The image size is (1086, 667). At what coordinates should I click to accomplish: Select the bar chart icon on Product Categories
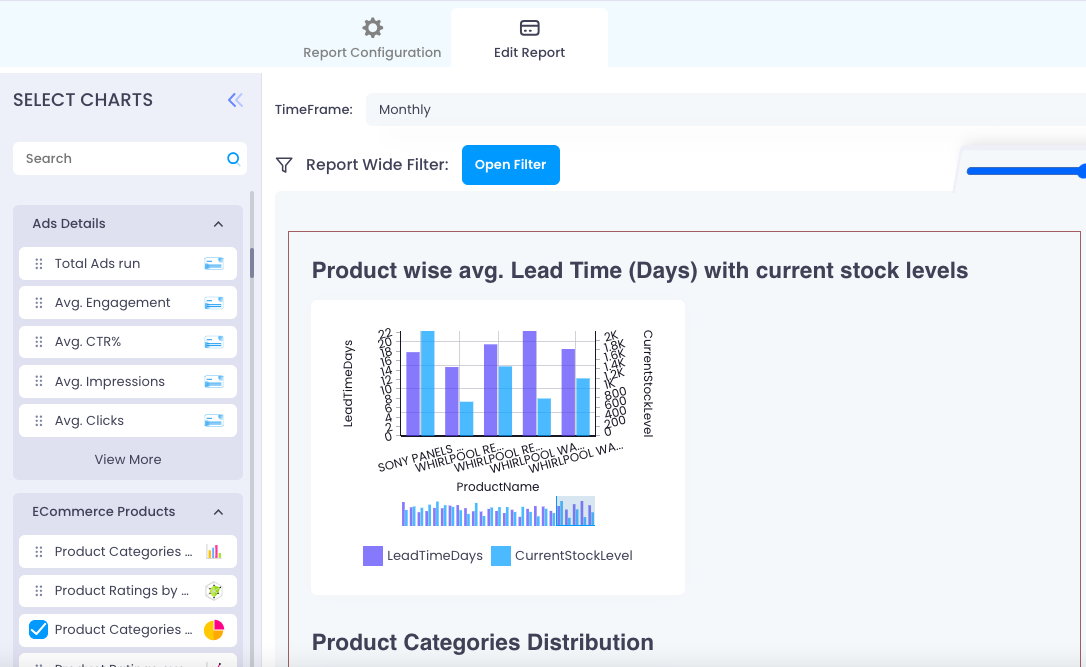pos(213,551)
